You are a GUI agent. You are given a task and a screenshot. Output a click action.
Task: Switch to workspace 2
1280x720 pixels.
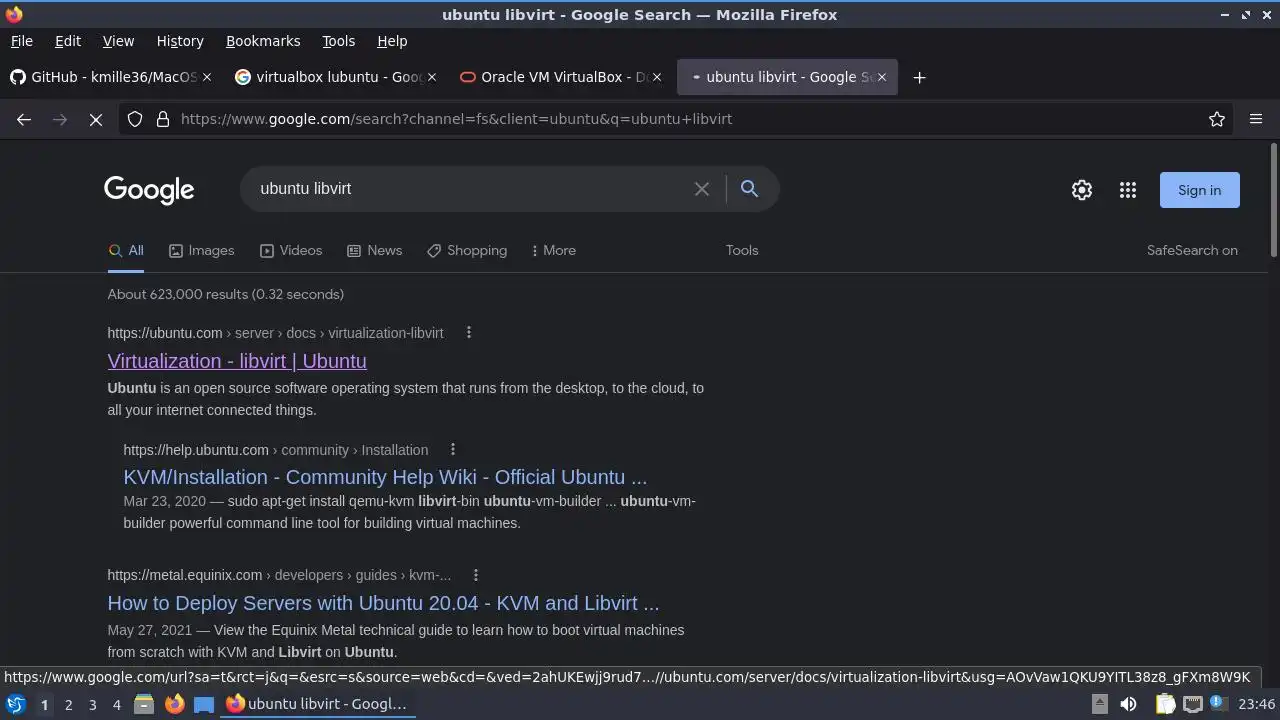tap(68, 704)
